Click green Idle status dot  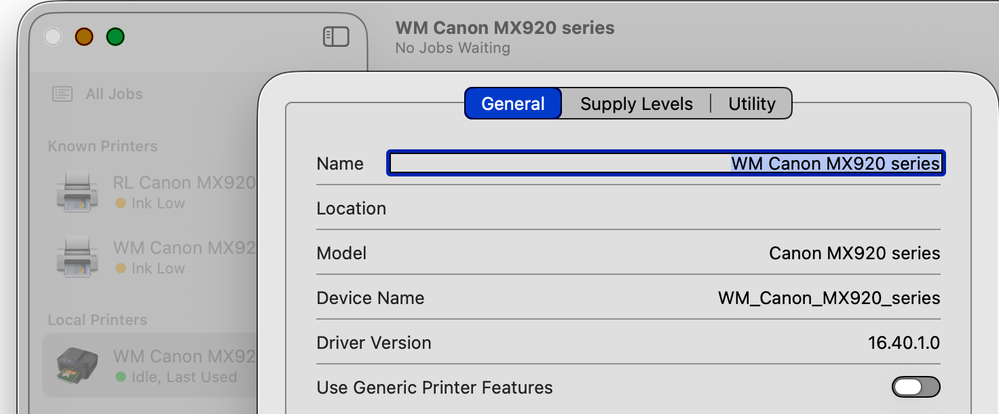coord(120,377)
